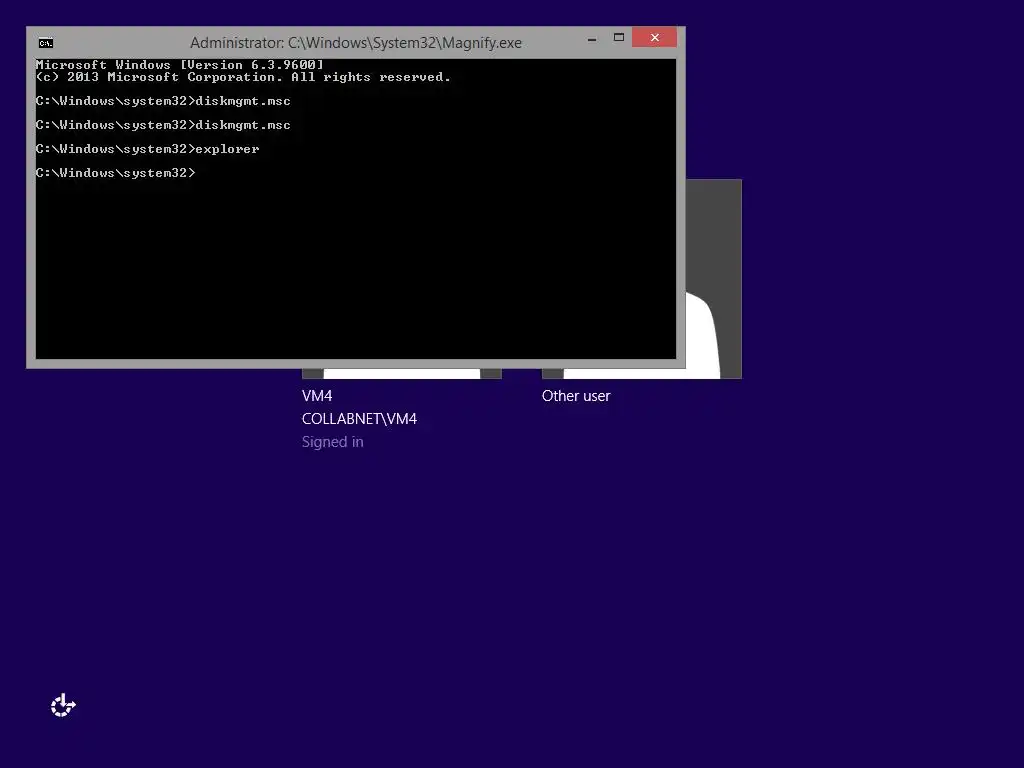This screenshot has width=1024, height=768.
Task: Choose the Other user label
Action: click(x=576, y=396)
